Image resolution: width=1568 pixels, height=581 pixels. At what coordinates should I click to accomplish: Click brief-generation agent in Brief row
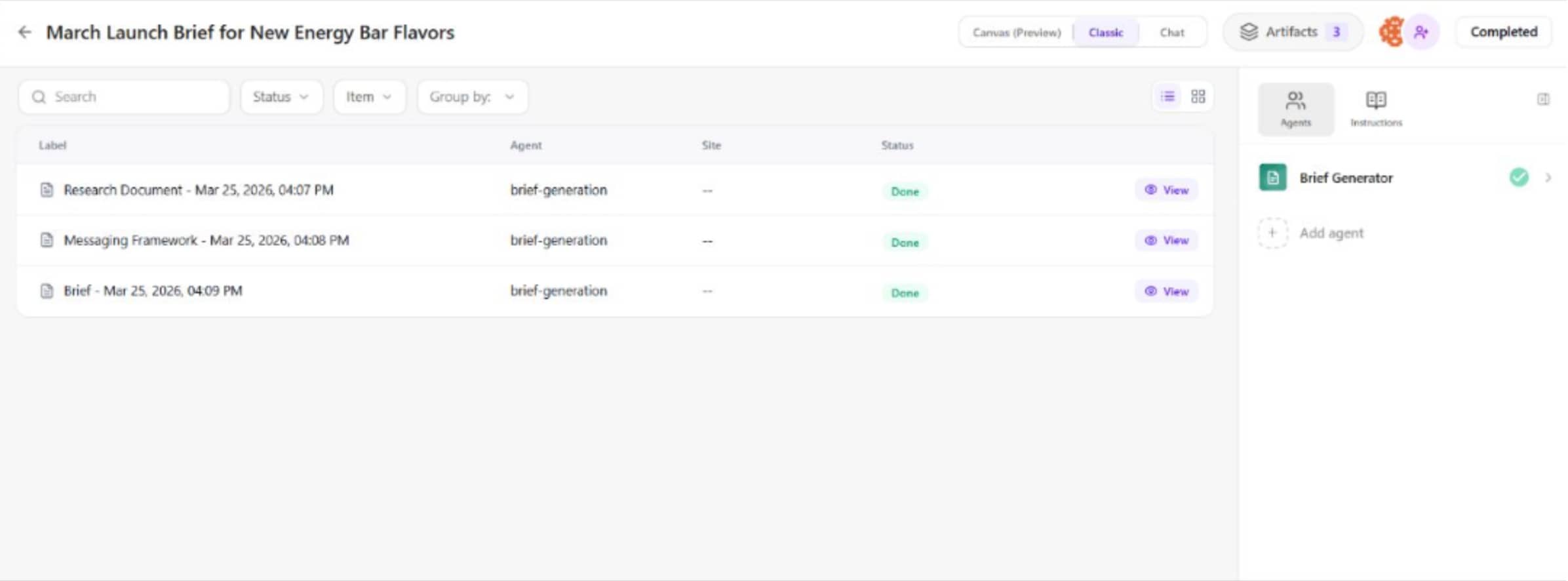(x=559, y=290)
